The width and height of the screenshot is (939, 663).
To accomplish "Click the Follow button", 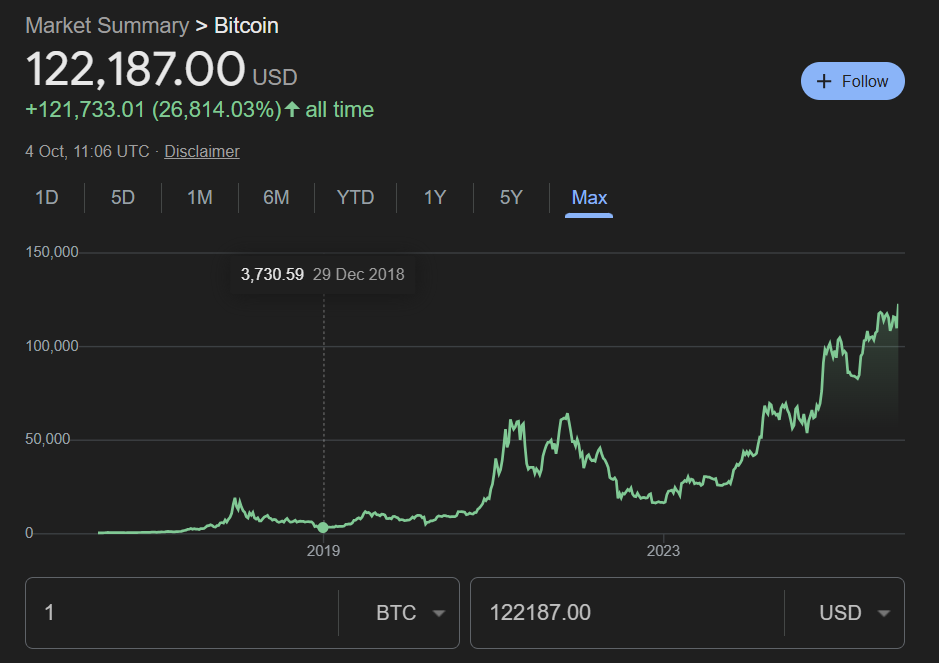I will (852, 81).
